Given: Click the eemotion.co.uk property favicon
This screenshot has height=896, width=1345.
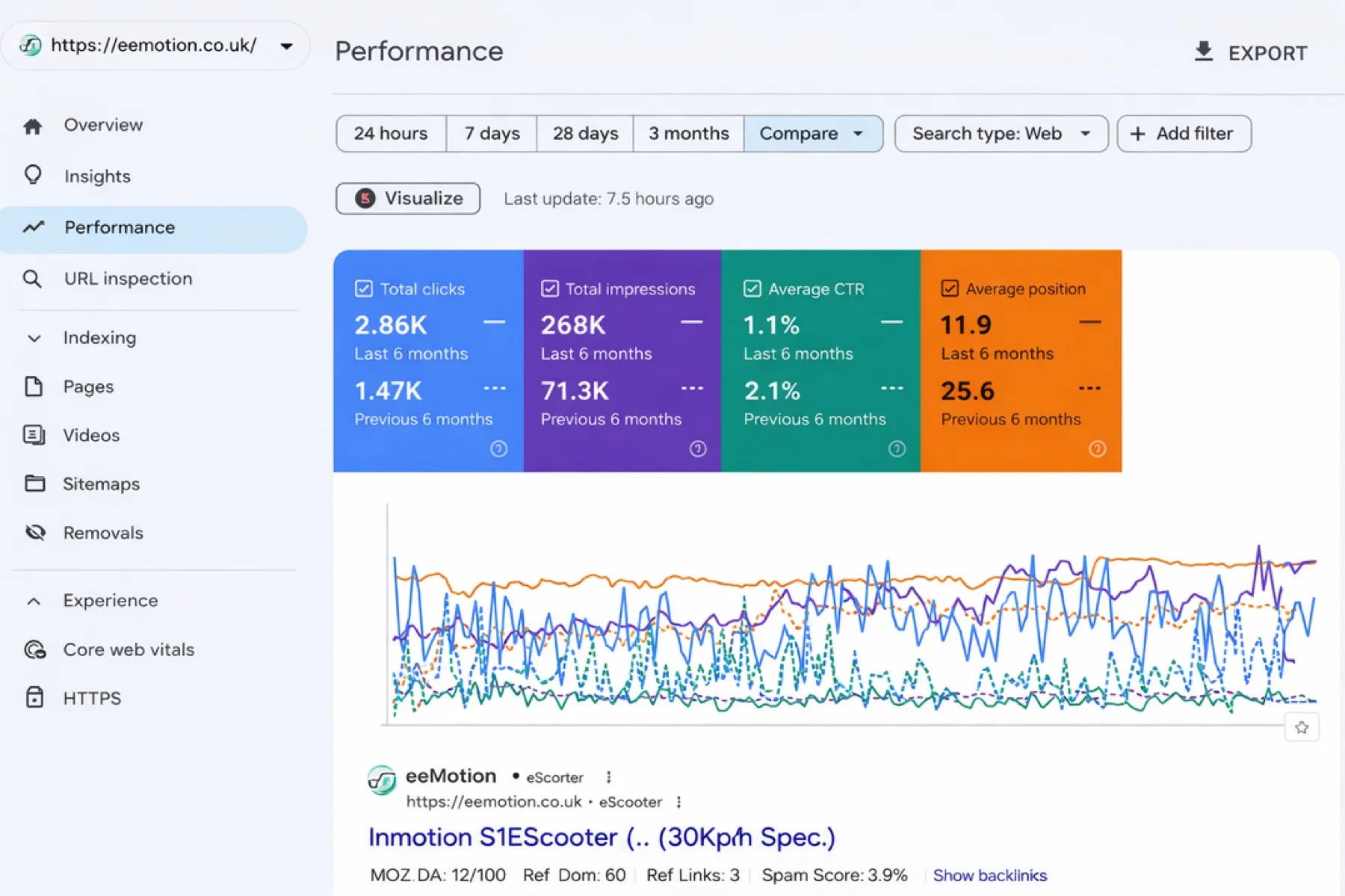Looking at the screenshot, I should pyautogui.click(x=30, y=45).
